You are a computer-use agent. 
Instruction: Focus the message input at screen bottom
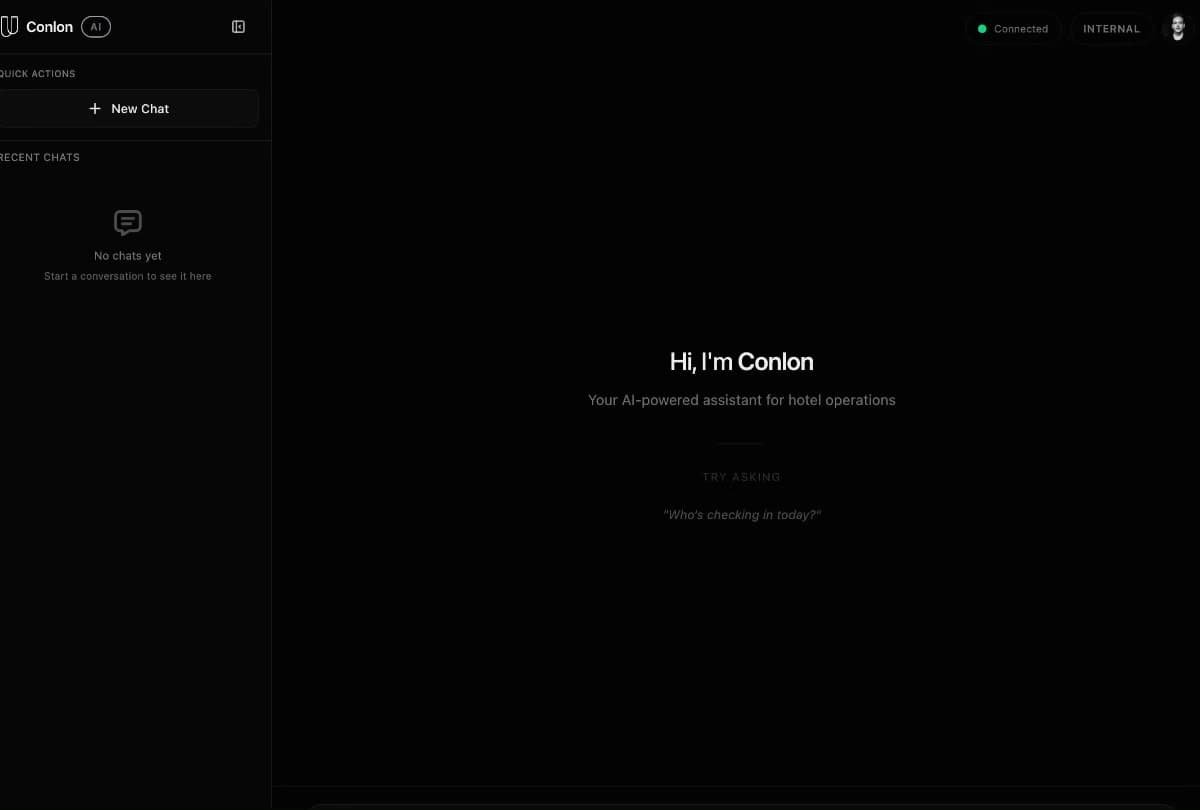point(742,806)
